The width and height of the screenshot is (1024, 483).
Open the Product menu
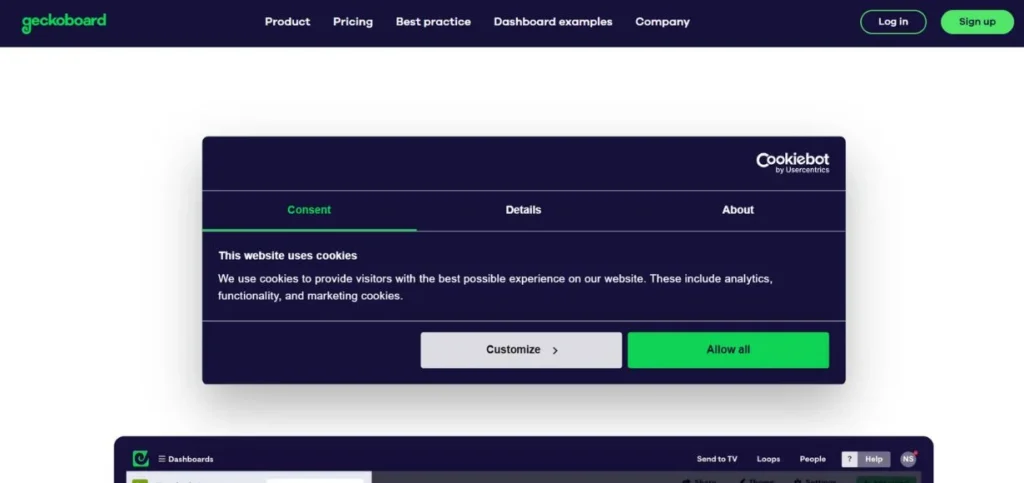[x=287, y=22]
